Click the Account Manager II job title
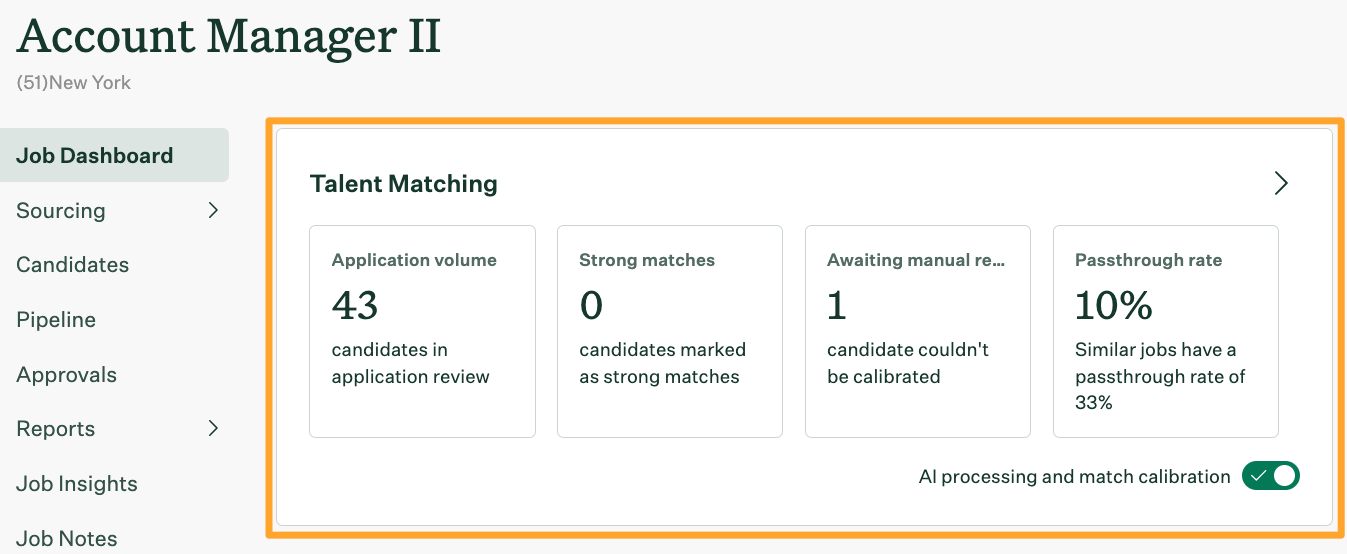Viewport: 1347px width, 554px height. coord(229,36)
